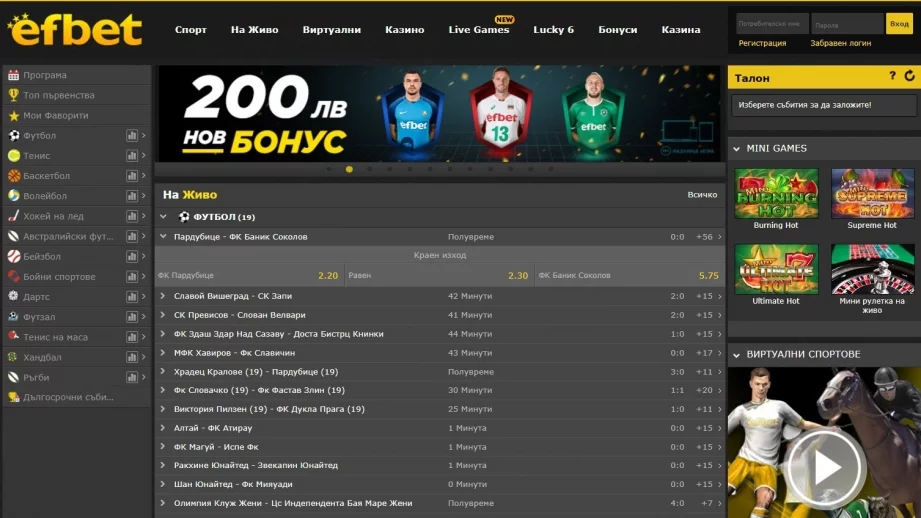
Task: Click the Футбол soccer ball sidebar icon
Action: [13, 136]
